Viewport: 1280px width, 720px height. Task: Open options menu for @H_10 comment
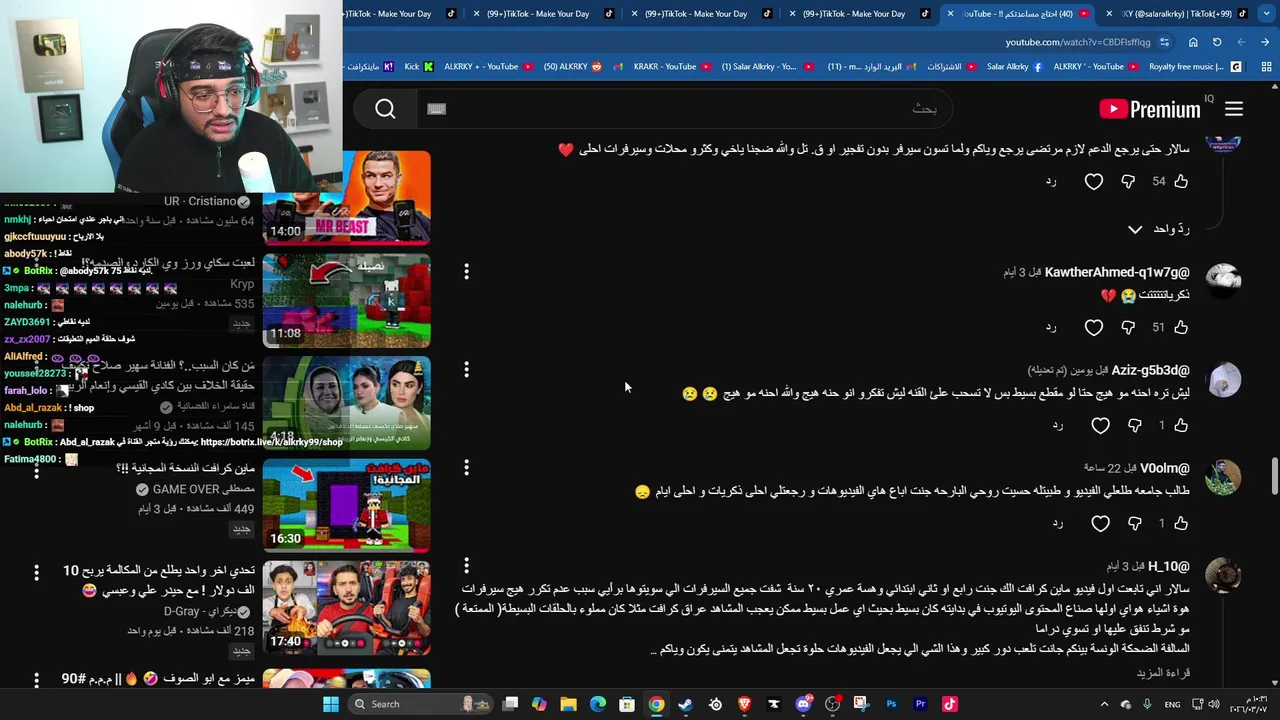(x=466, y=566)
